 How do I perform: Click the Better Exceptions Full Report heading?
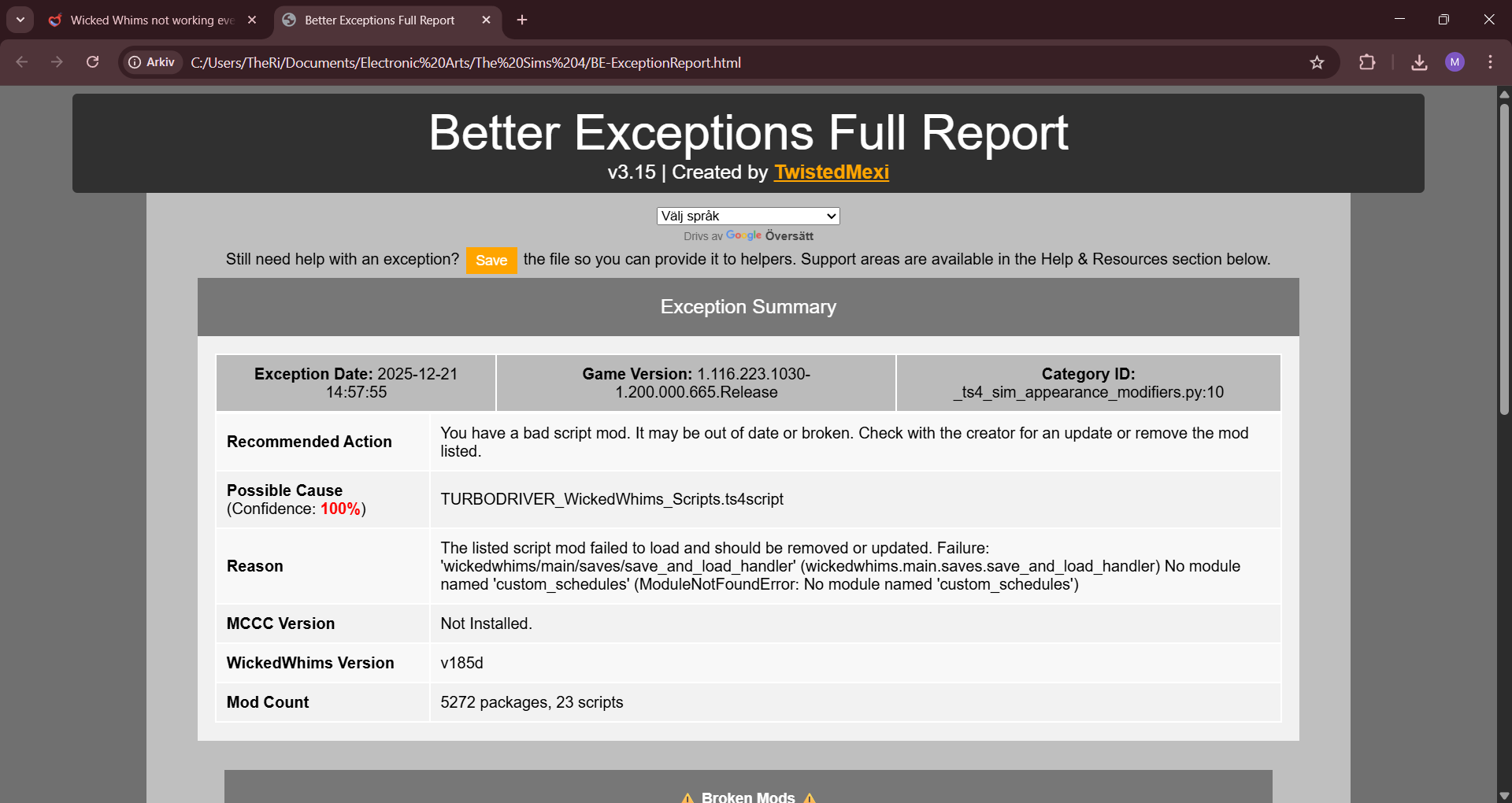(x=748, y=132)
